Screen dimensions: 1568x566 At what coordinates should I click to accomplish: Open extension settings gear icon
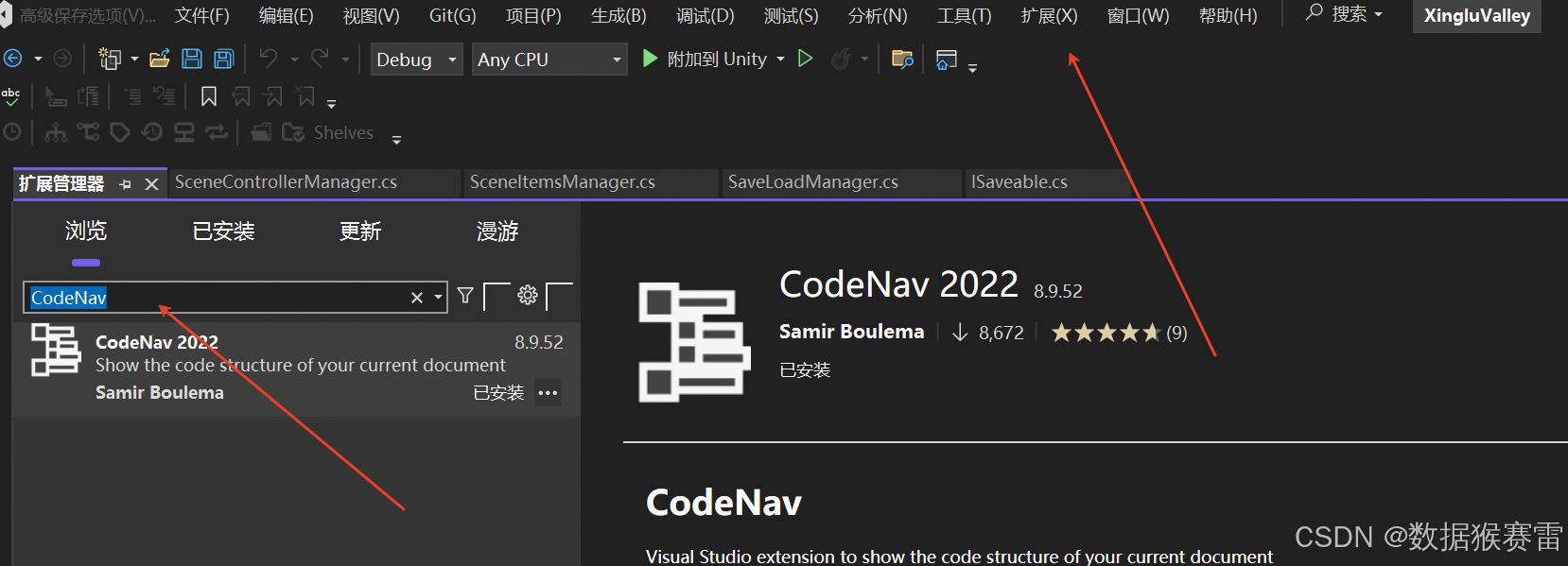pos(528,296)
